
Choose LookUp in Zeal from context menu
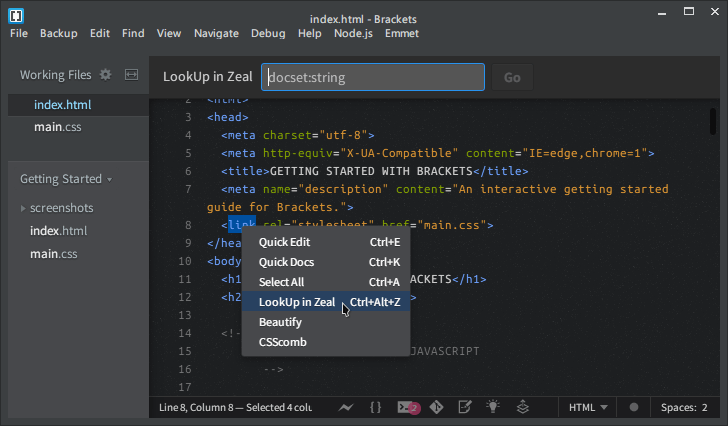(326, 302)
